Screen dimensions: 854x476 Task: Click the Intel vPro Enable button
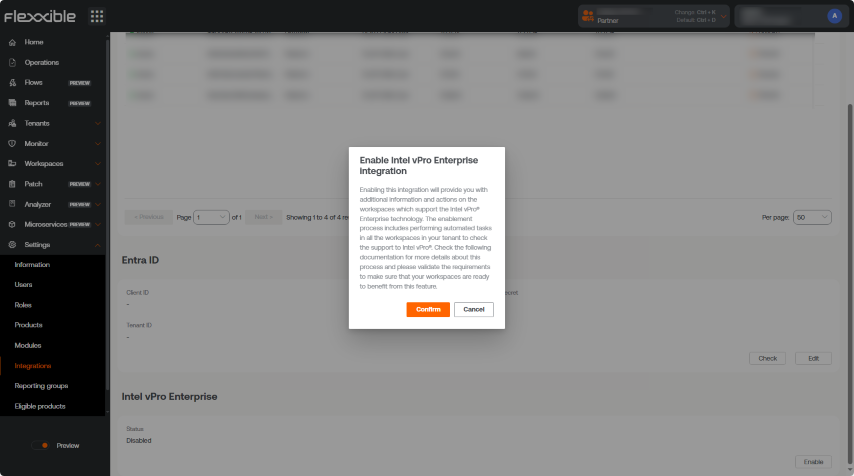pos(813,462)
